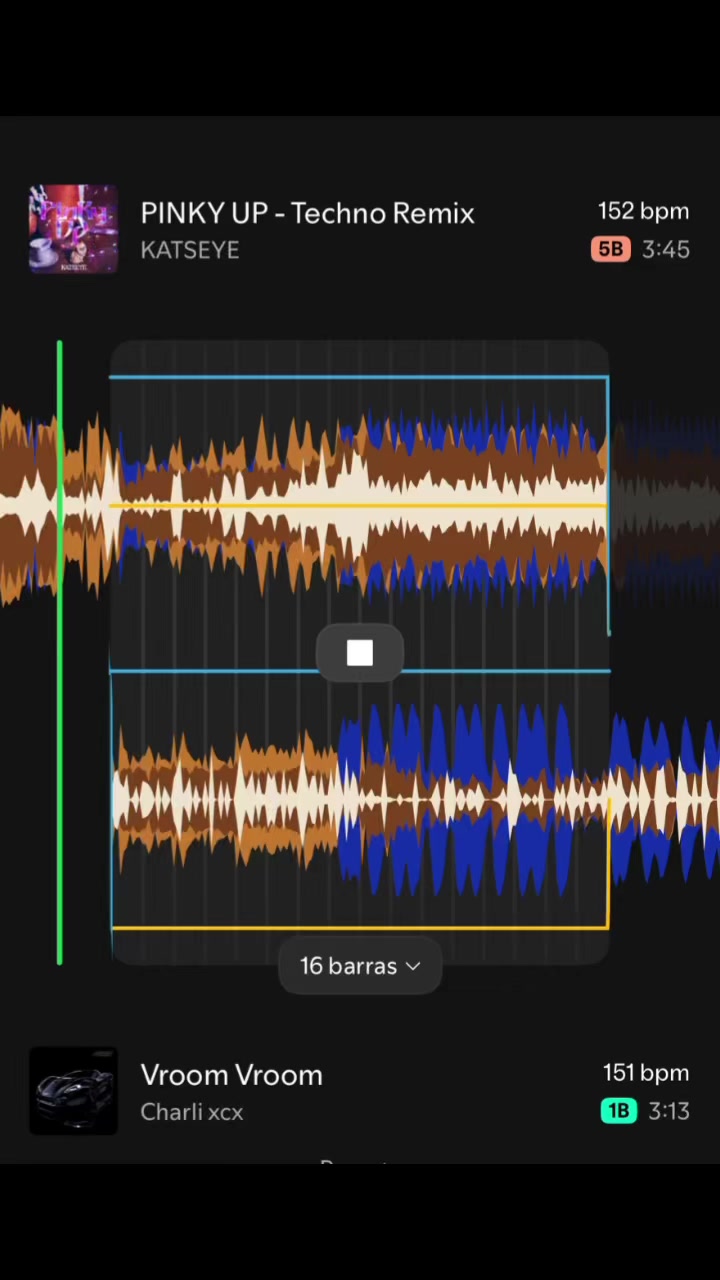The width and height of the screenshot is (720, 1280).
Task: Click the 3:45 track duration
Action: click(x=666, y=249)
